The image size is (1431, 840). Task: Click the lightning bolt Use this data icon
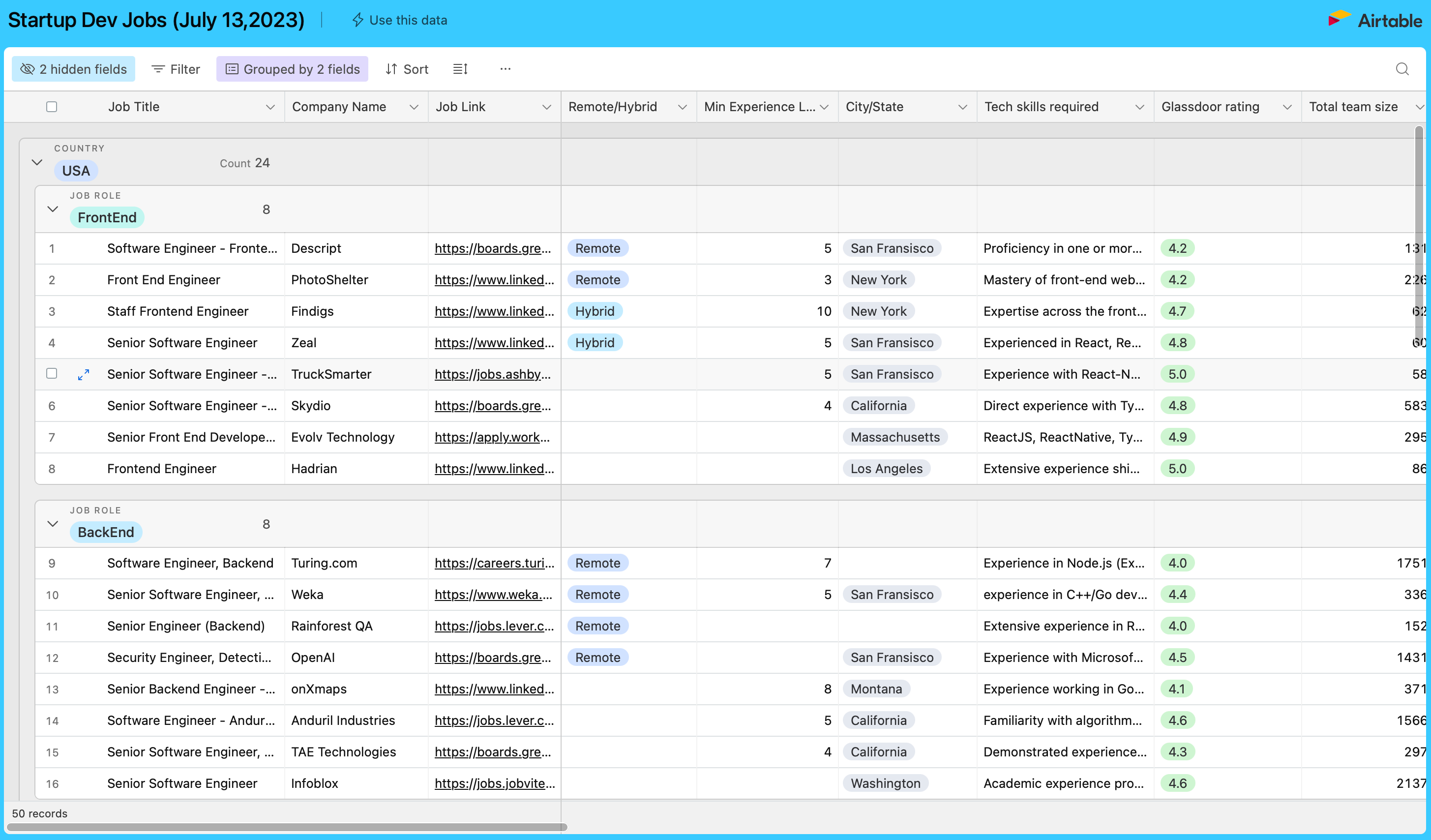click(358, 20)
